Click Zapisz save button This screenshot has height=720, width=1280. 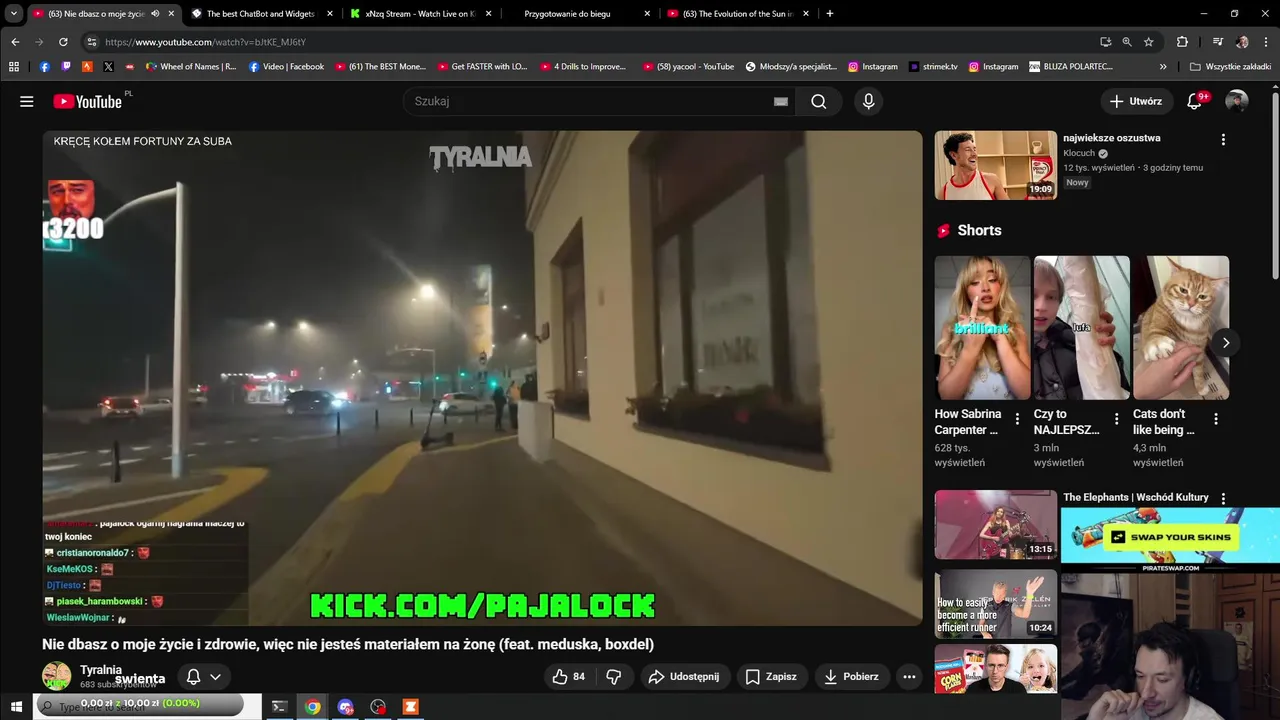771,677
